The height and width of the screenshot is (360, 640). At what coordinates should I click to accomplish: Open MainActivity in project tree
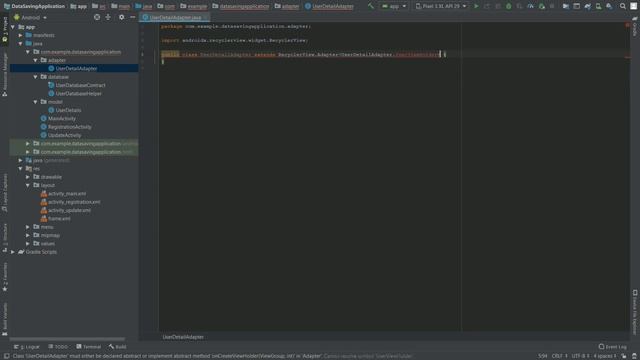pyautogui.click(x=62, y=118)
